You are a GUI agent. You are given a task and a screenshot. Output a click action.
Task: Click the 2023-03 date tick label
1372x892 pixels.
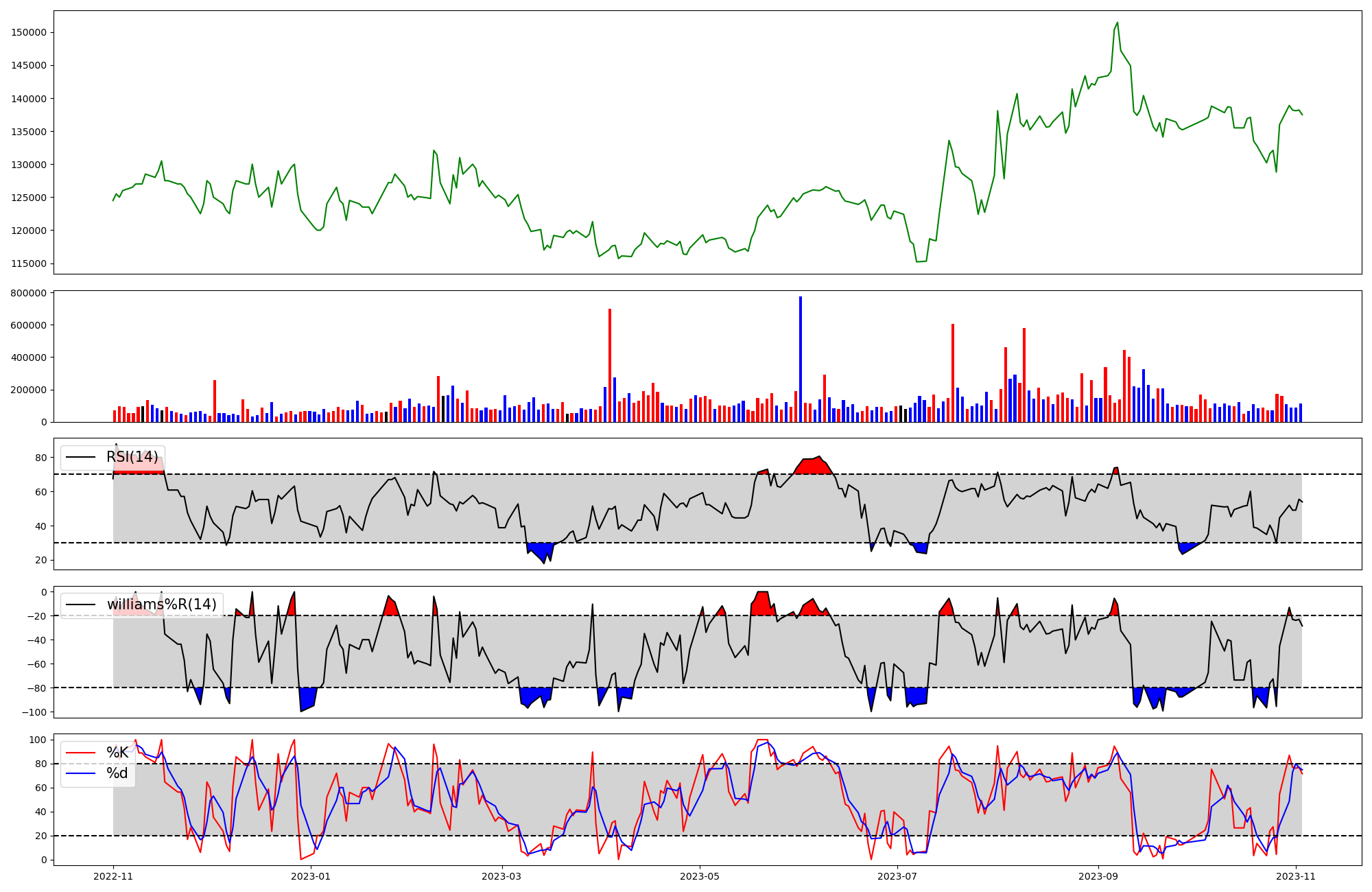click(x=502, y=876)
